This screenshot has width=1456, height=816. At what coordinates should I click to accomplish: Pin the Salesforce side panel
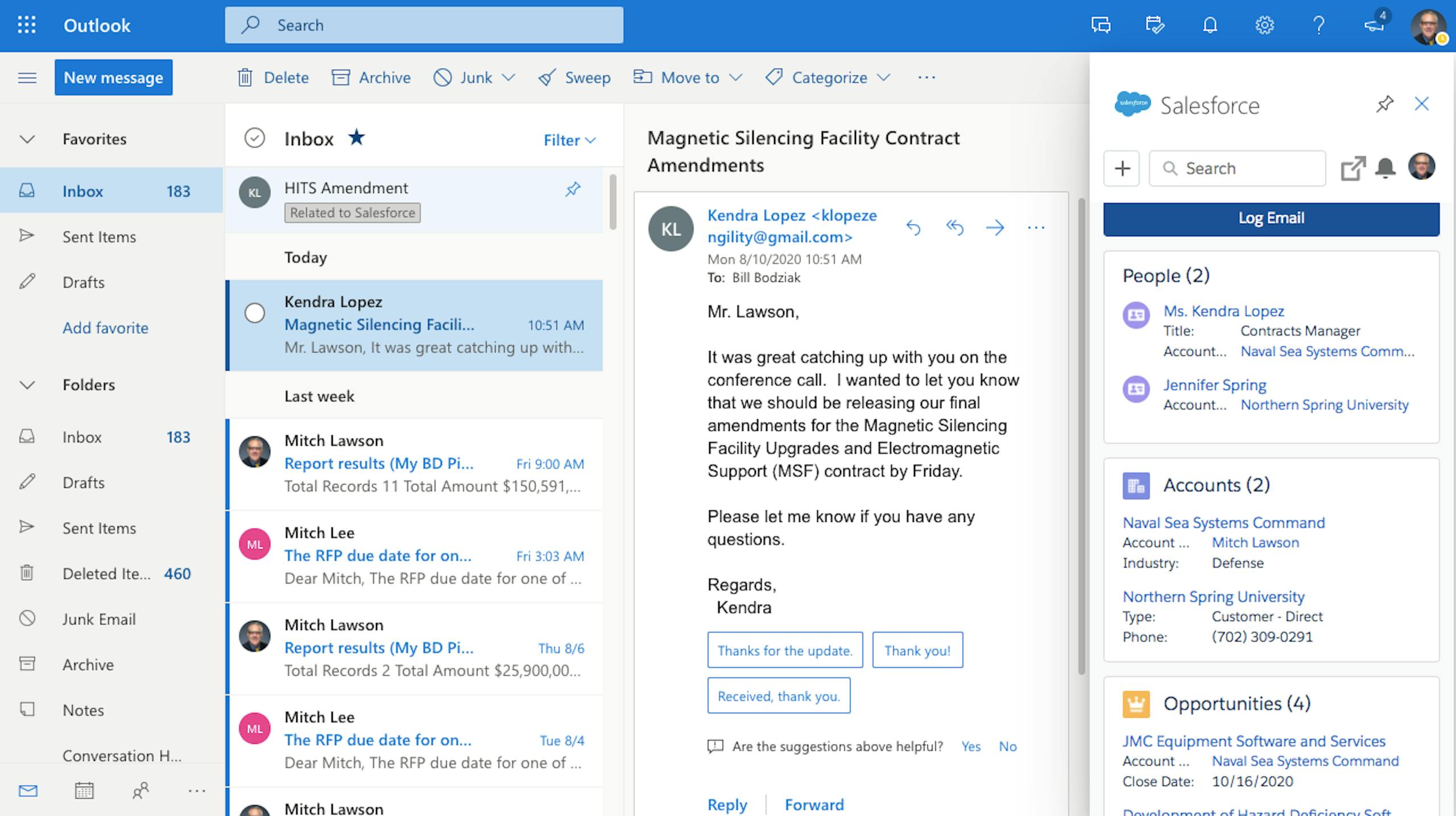coord(1385,104)
